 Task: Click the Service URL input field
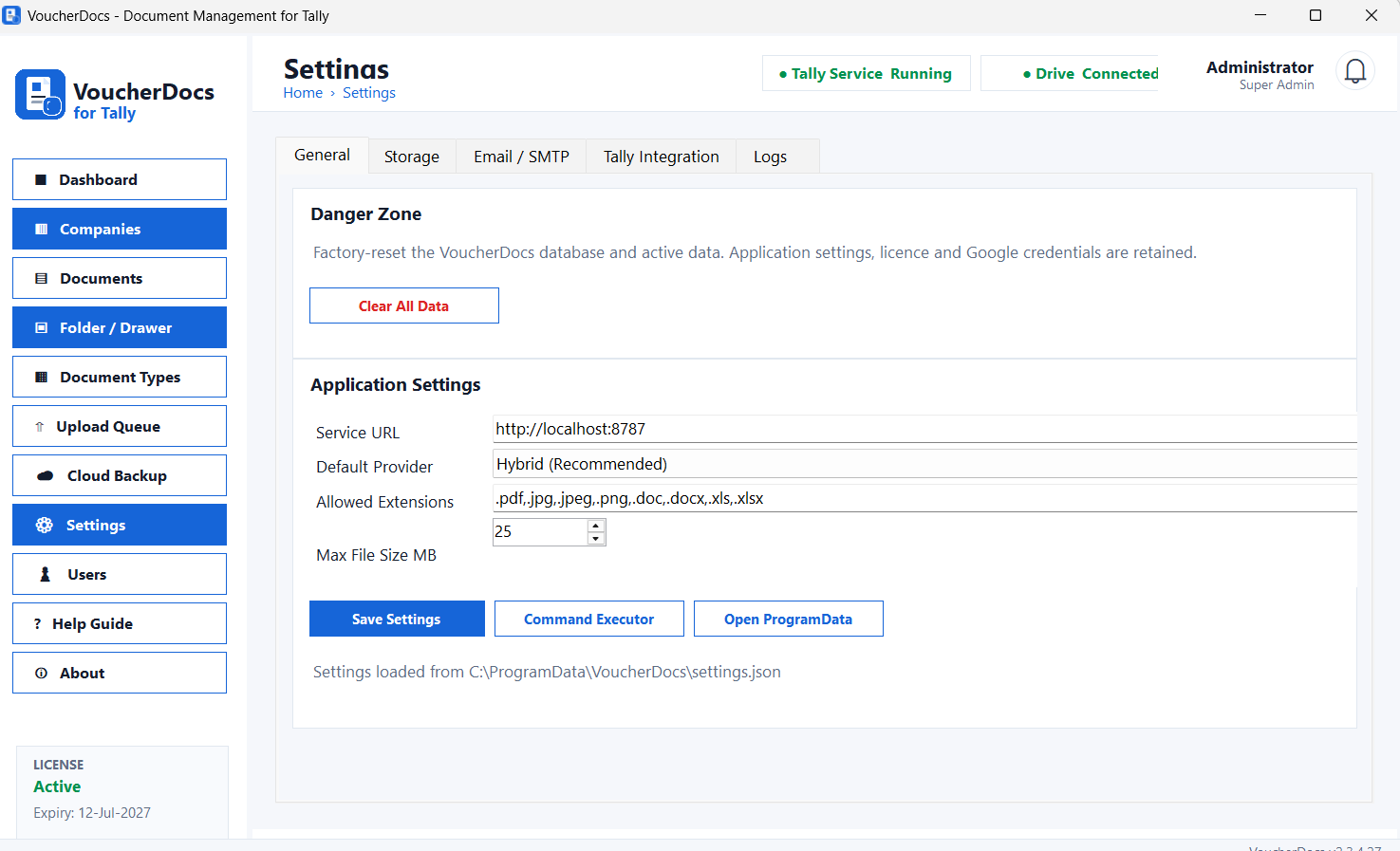click(925, 429)
